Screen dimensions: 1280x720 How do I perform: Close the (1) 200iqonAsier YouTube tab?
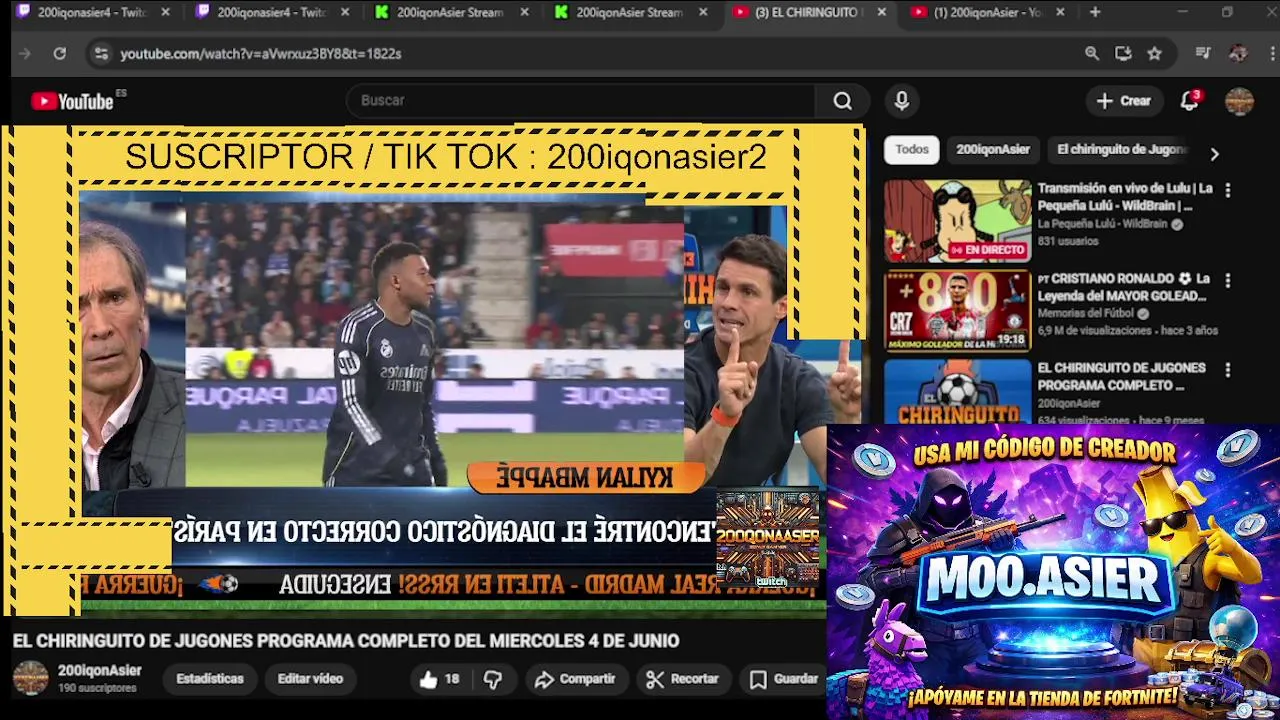1060,12
